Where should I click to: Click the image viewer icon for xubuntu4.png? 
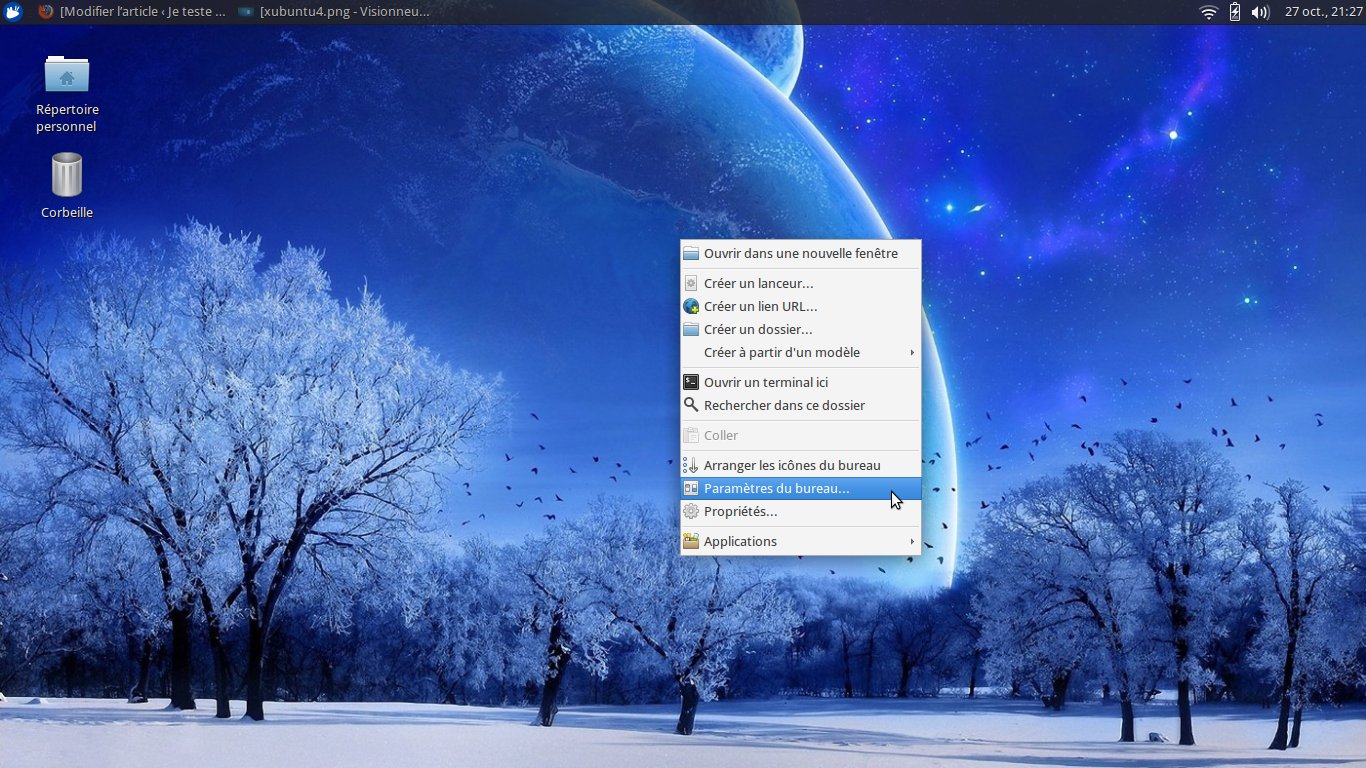pos(245,12)
